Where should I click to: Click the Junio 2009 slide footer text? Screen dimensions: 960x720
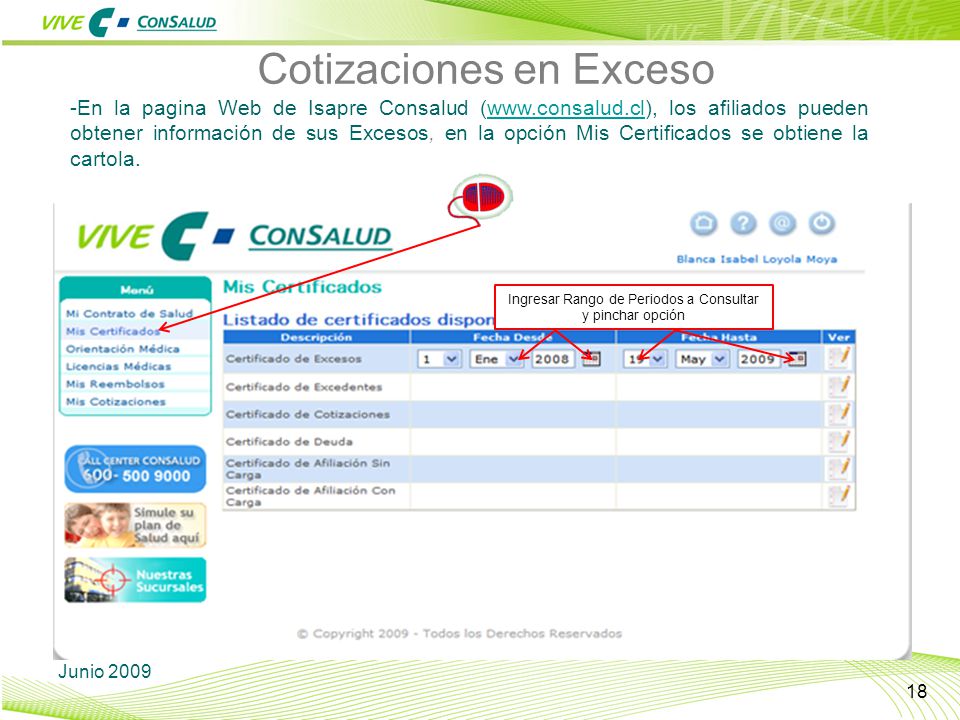pyautogui.click(x=105, y=671)
